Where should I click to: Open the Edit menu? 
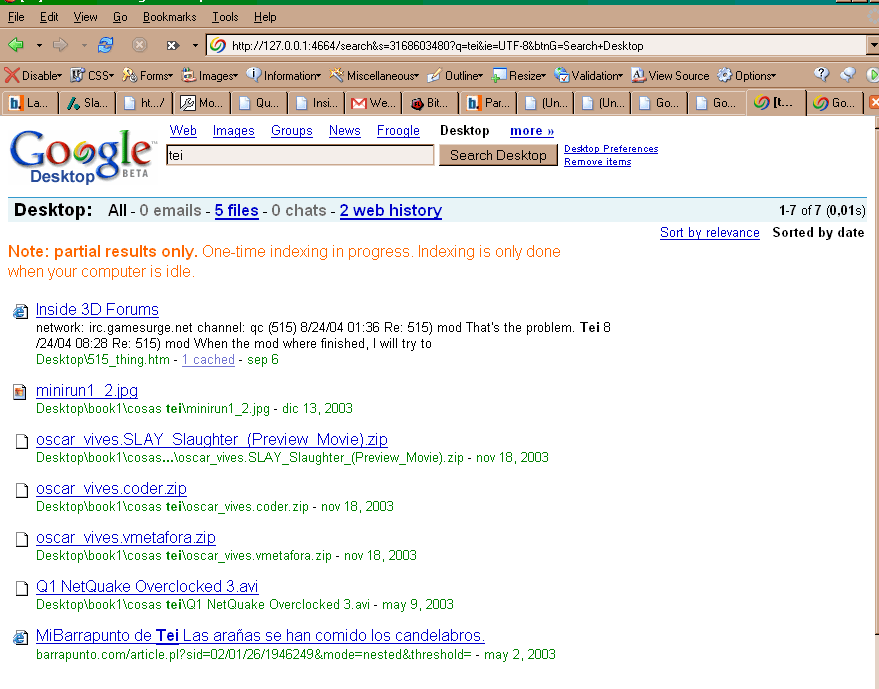pos(49,17)
